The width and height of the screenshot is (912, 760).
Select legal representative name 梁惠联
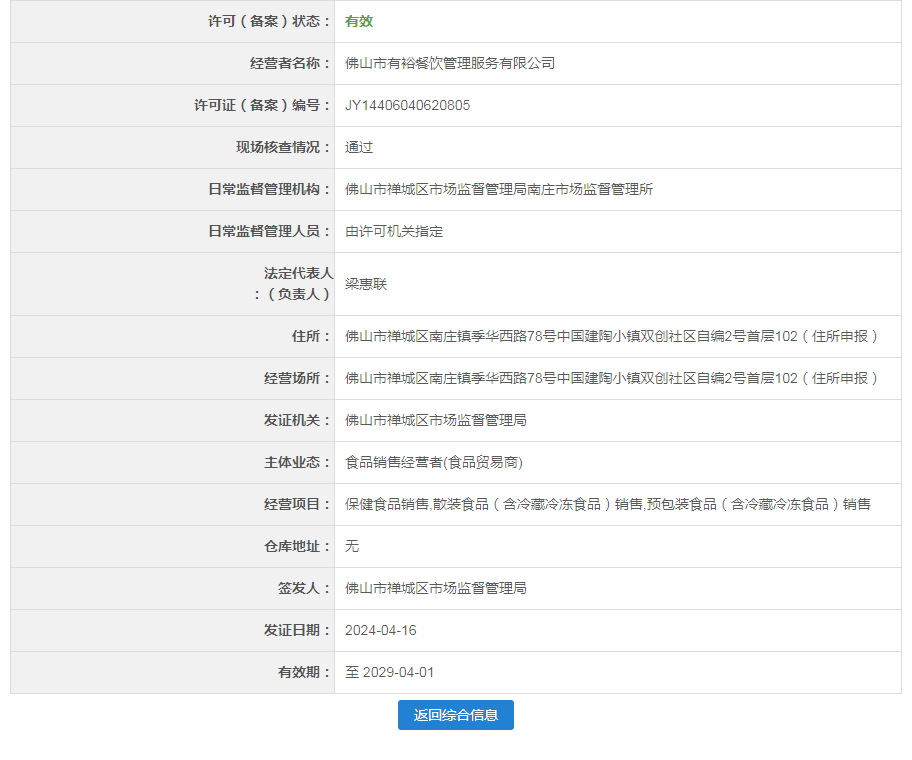[x=366, y=284]
